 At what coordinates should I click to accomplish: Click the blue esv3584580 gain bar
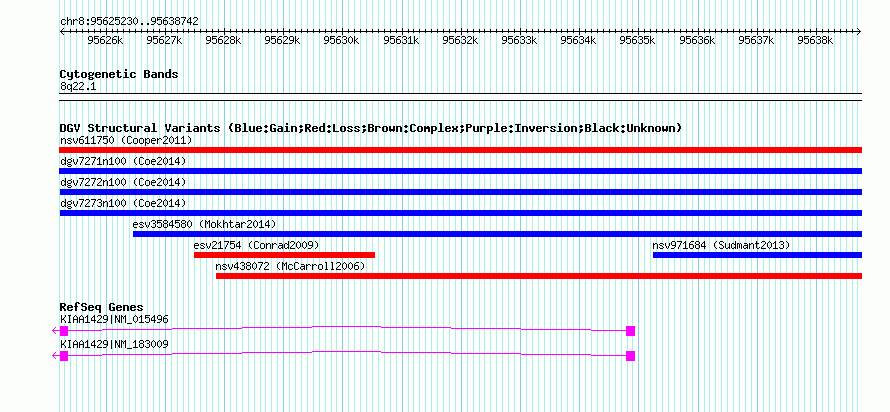click(x=497, y=234)
